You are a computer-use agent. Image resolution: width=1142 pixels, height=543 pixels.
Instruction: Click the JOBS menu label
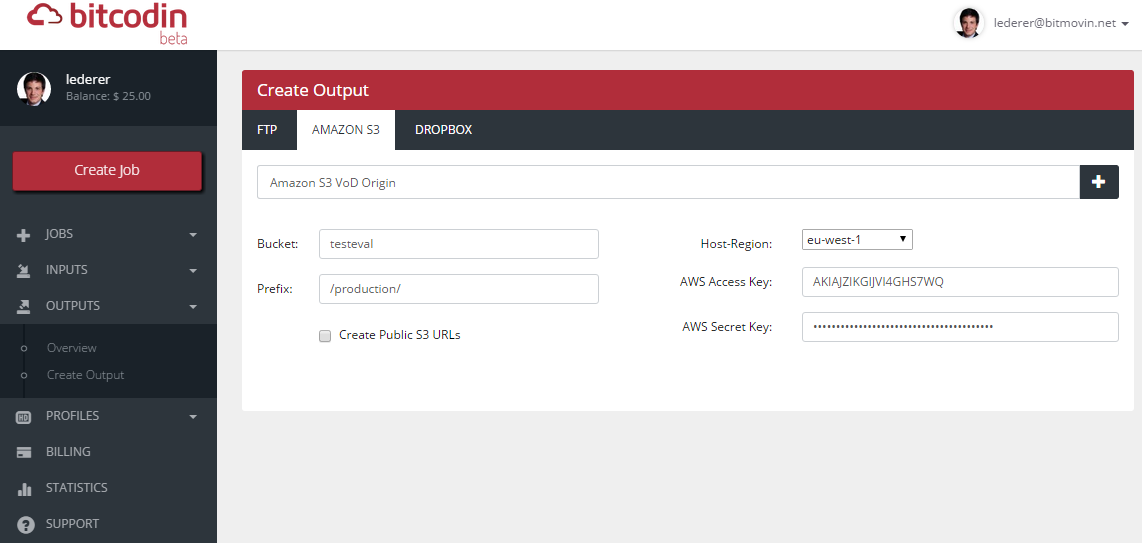pyautogui.click(x=59, y=234)
